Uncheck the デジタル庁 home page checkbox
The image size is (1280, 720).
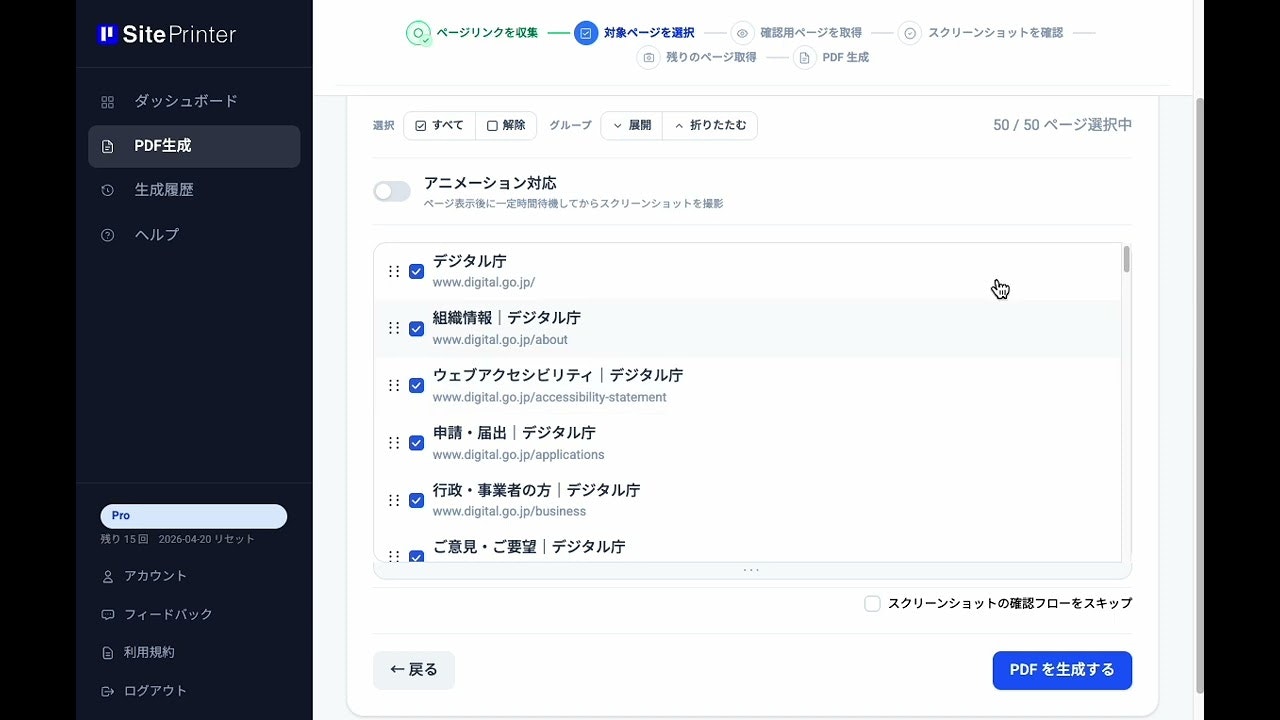tap(417, 272)
